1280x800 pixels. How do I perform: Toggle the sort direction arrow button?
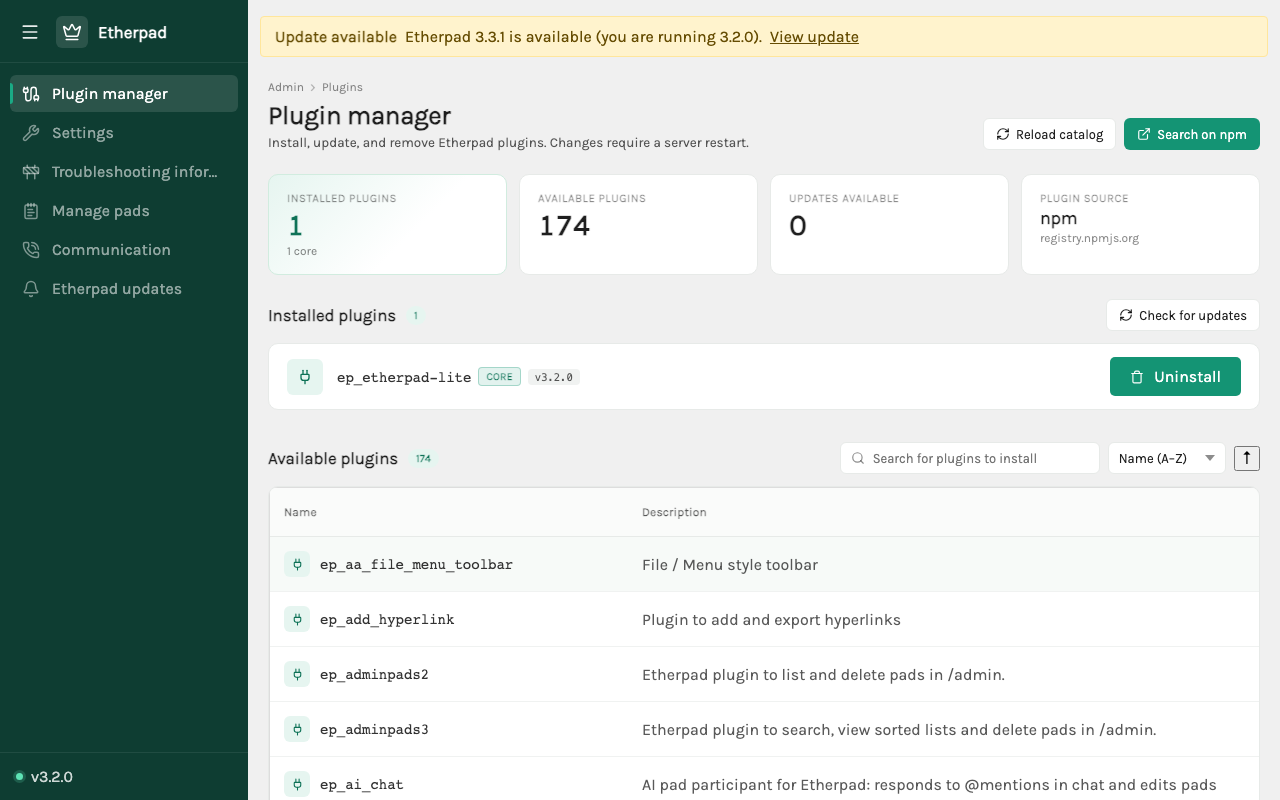[1247, 458]
